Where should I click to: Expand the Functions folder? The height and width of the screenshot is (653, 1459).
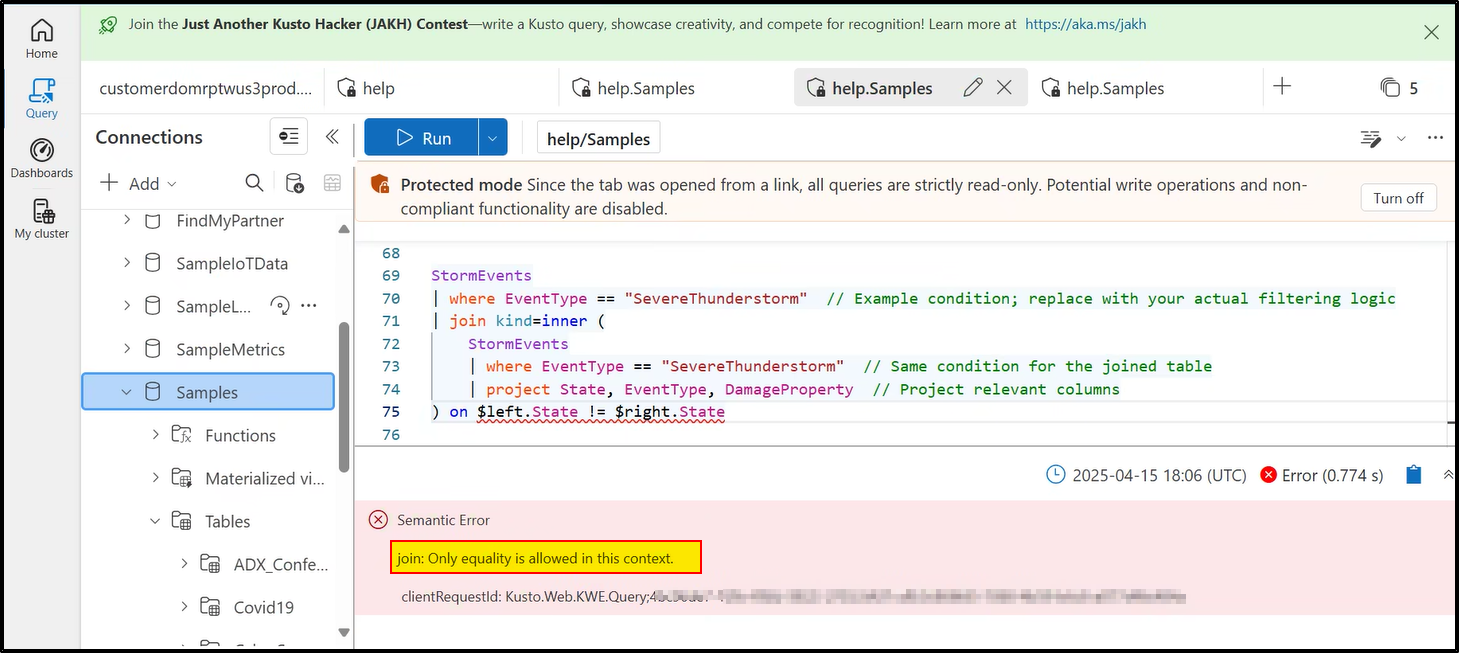point(156,435)
